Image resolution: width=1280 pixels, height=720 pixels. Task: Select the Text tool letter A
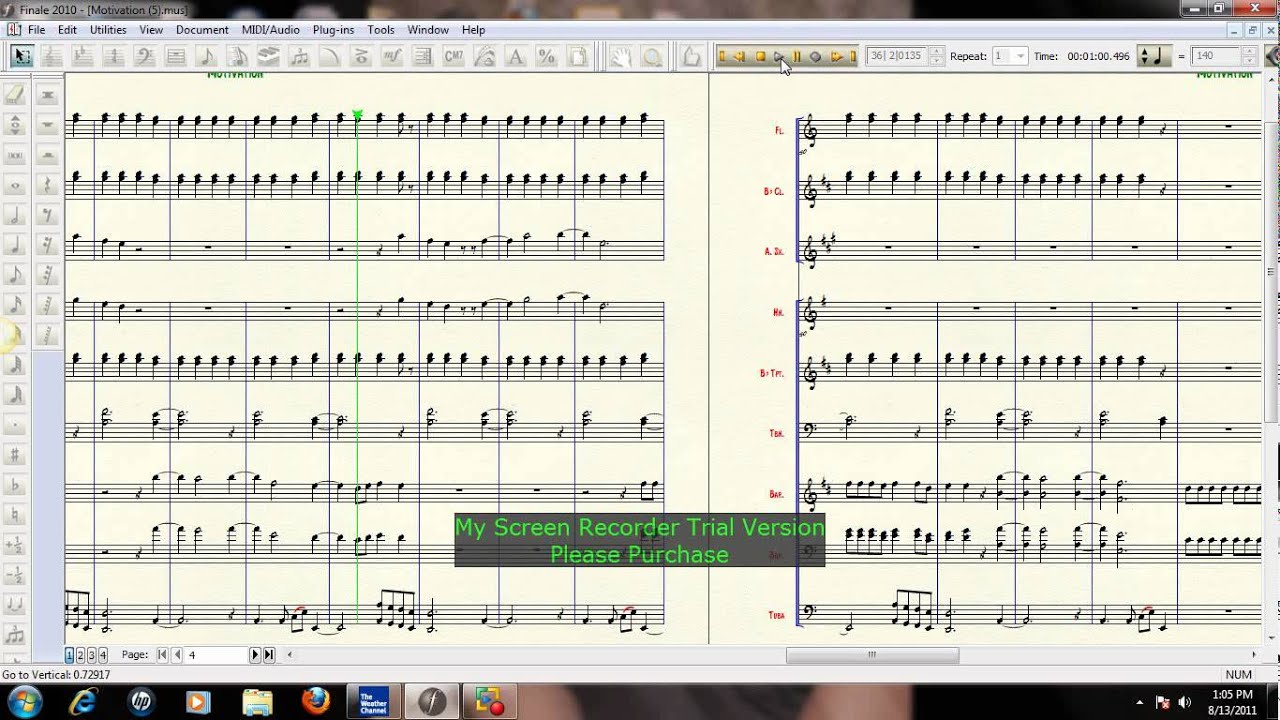point(516,56)
